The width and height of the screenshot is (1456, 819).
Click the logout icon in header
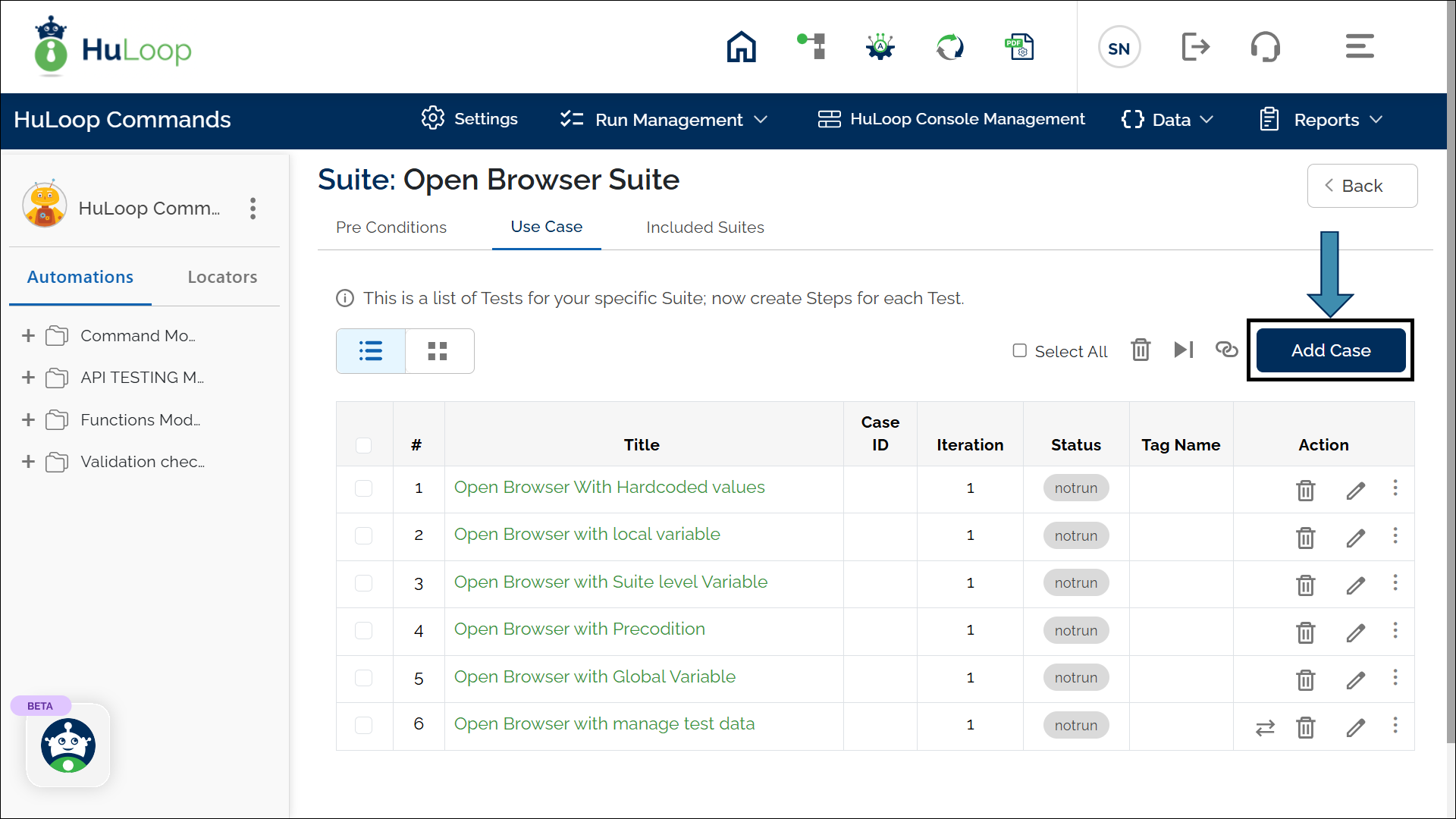click(1195, 47)
